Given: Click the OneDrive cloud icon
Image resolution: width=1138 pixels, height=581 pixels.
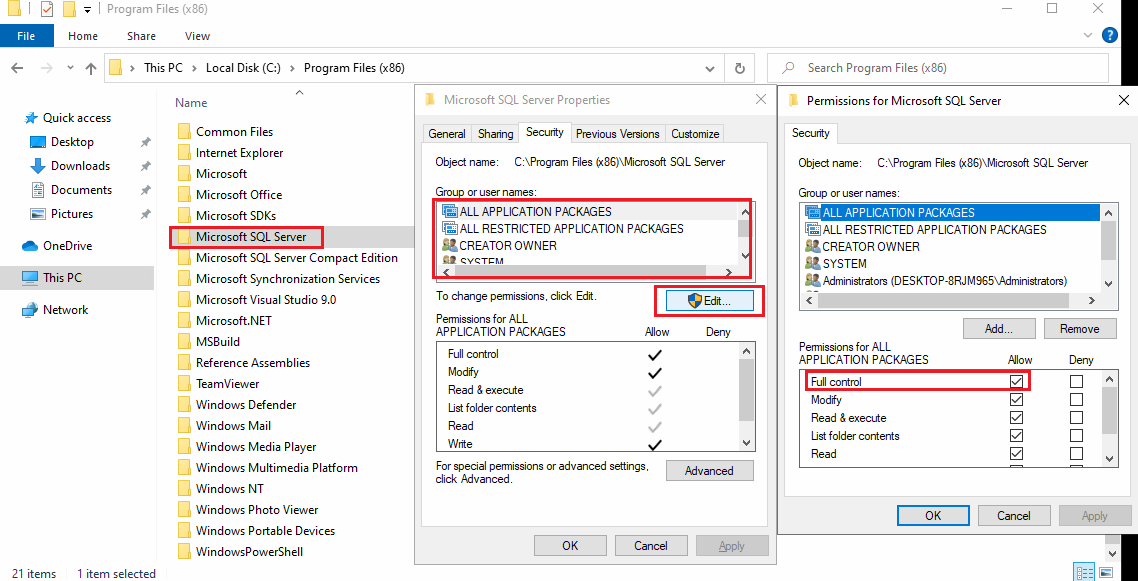Looking at the screenshot, I should pos(30,246).
